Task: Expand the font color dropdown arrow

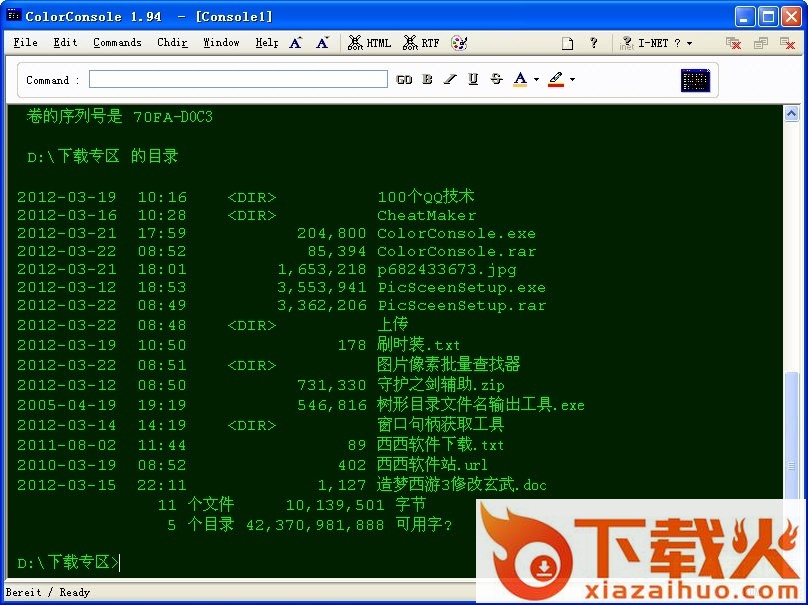Action: click(x=536, y=80)
